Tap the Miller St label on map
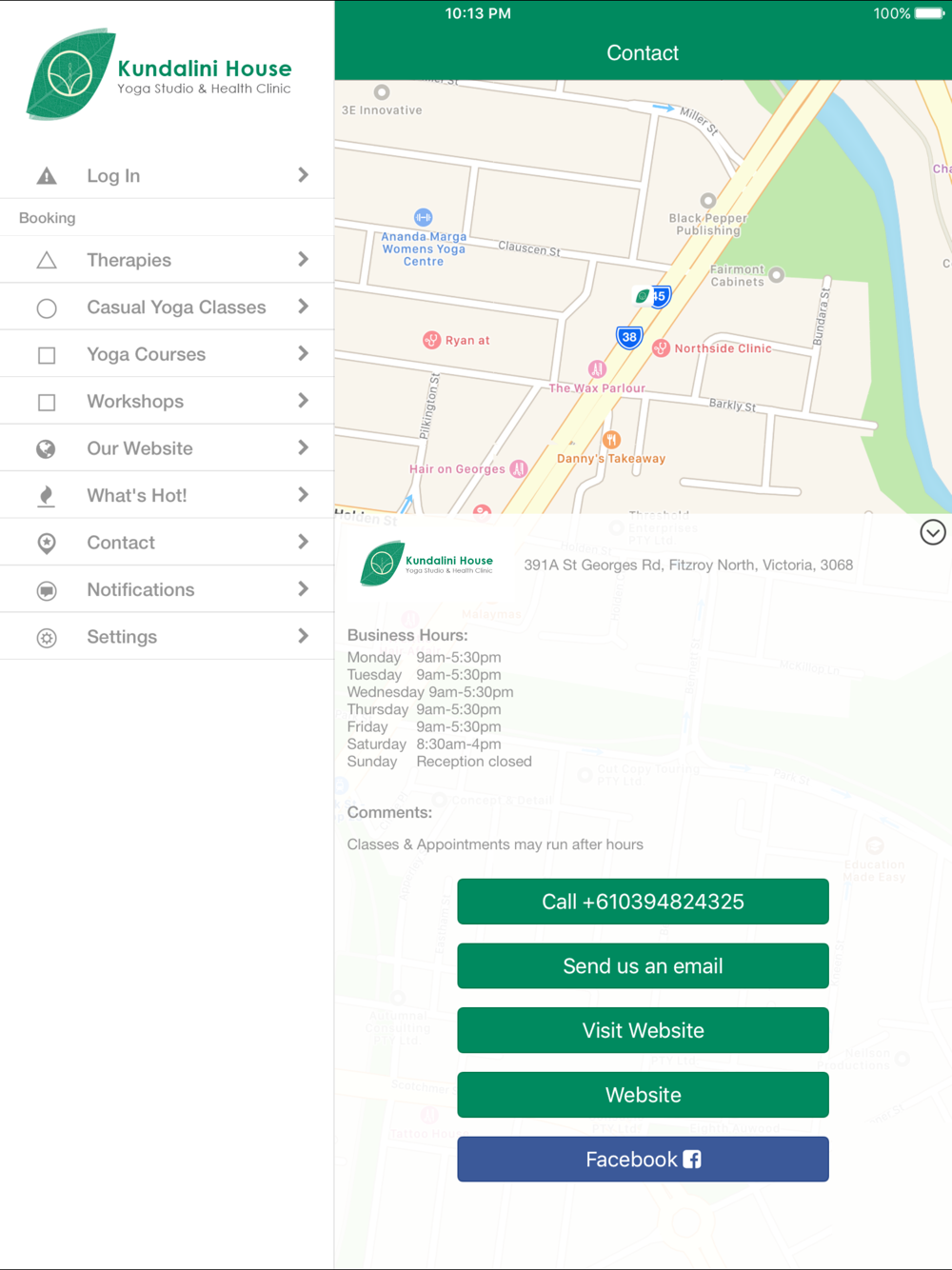The width and height of the screenshot is (952, 1270). coord(699,120)
